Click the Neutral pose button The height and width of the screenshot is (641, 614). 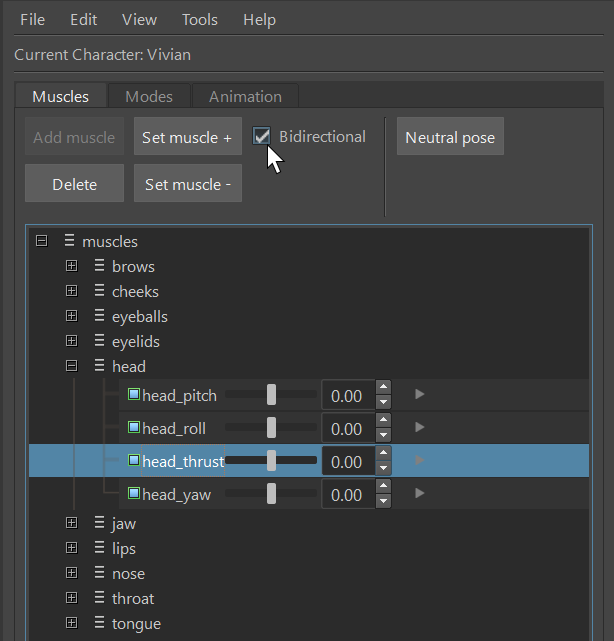450,138
